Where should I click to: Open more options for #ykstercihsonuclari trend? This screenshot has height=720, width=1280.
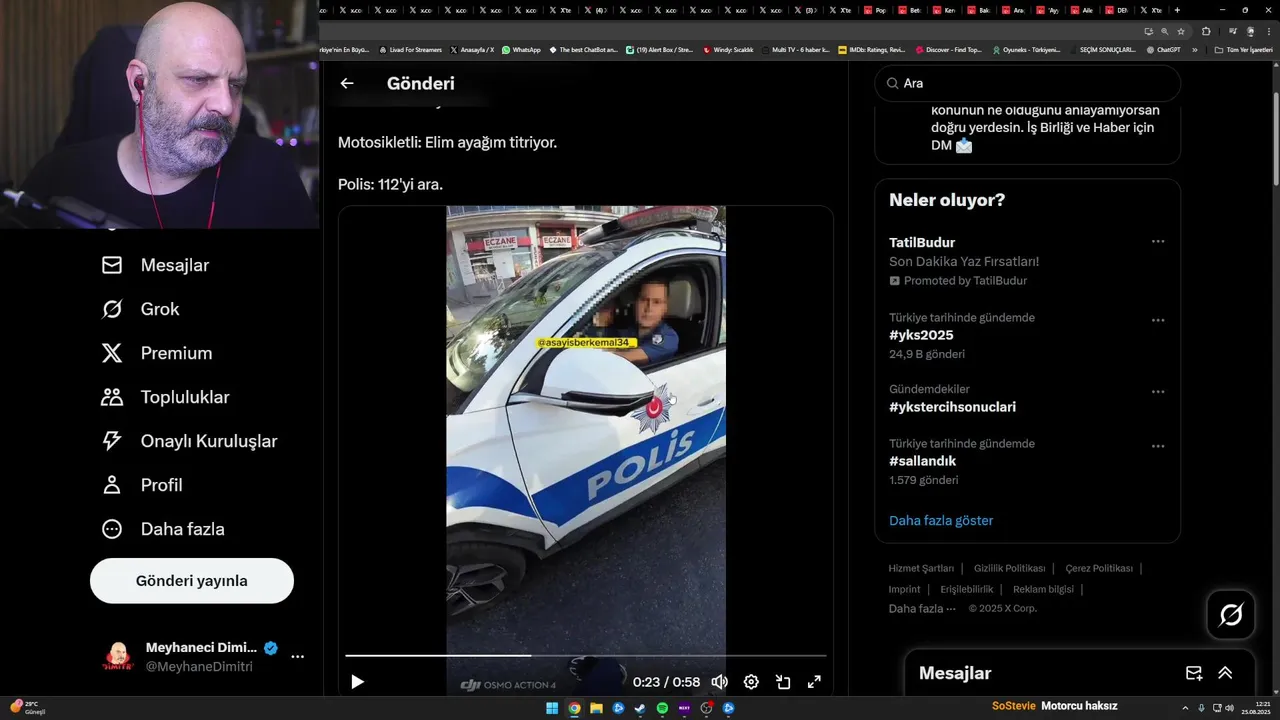(1158, 392)
